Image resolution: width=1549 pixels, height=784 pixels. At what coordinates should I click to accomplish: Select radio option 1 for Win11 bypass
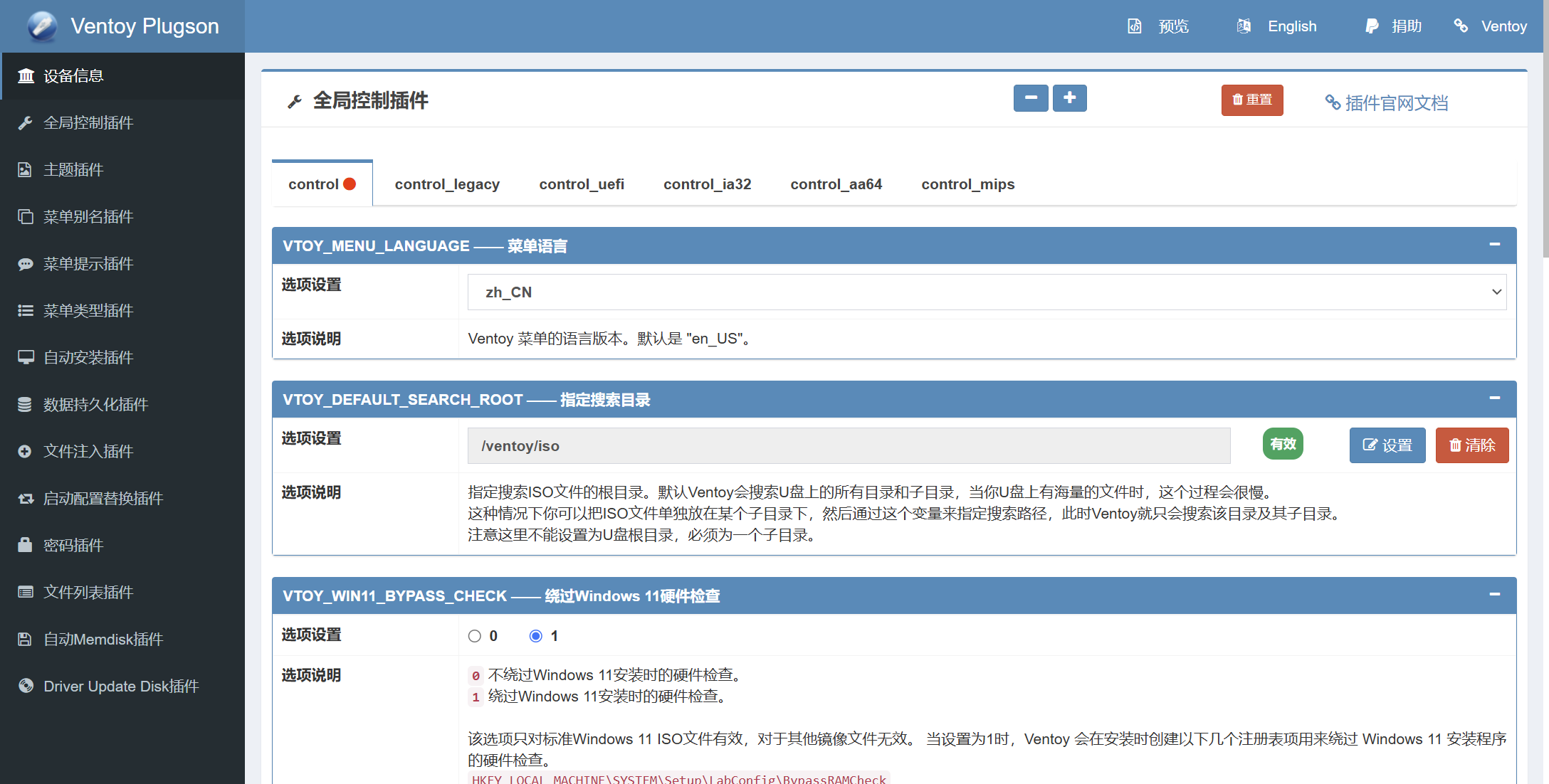(x=536, y=636)
